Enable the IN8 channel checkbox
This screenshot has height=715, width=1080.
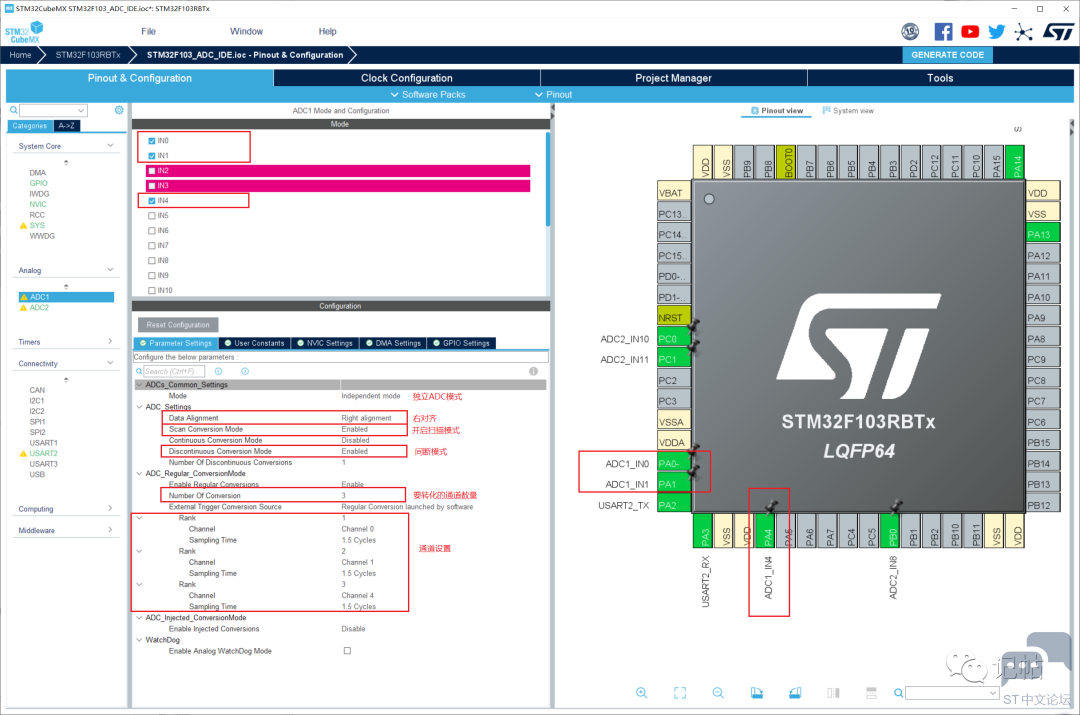[152, 261]
